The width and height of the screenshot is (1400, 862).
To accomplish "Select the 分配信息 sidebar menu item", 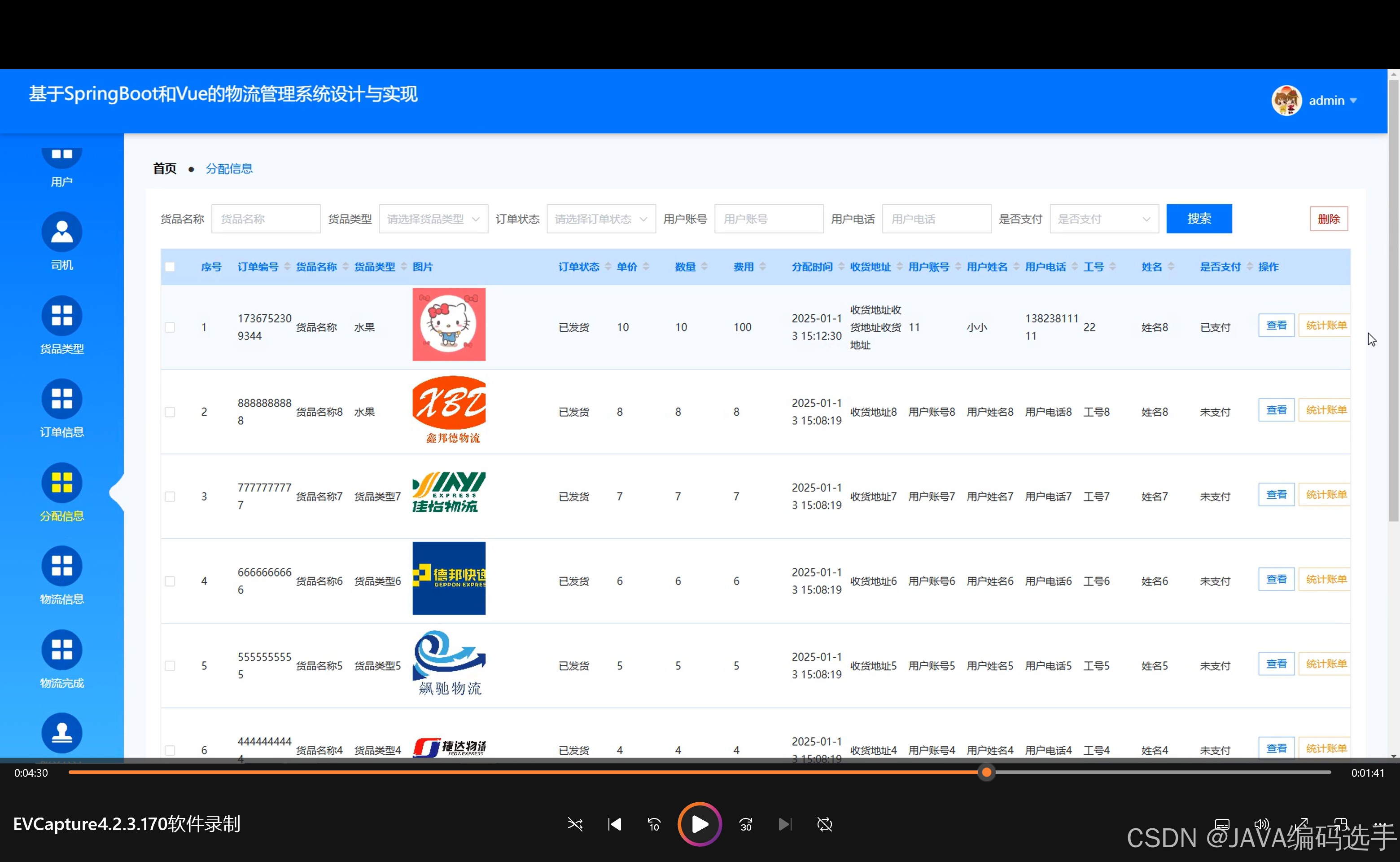I will click(x=61, y=493).
